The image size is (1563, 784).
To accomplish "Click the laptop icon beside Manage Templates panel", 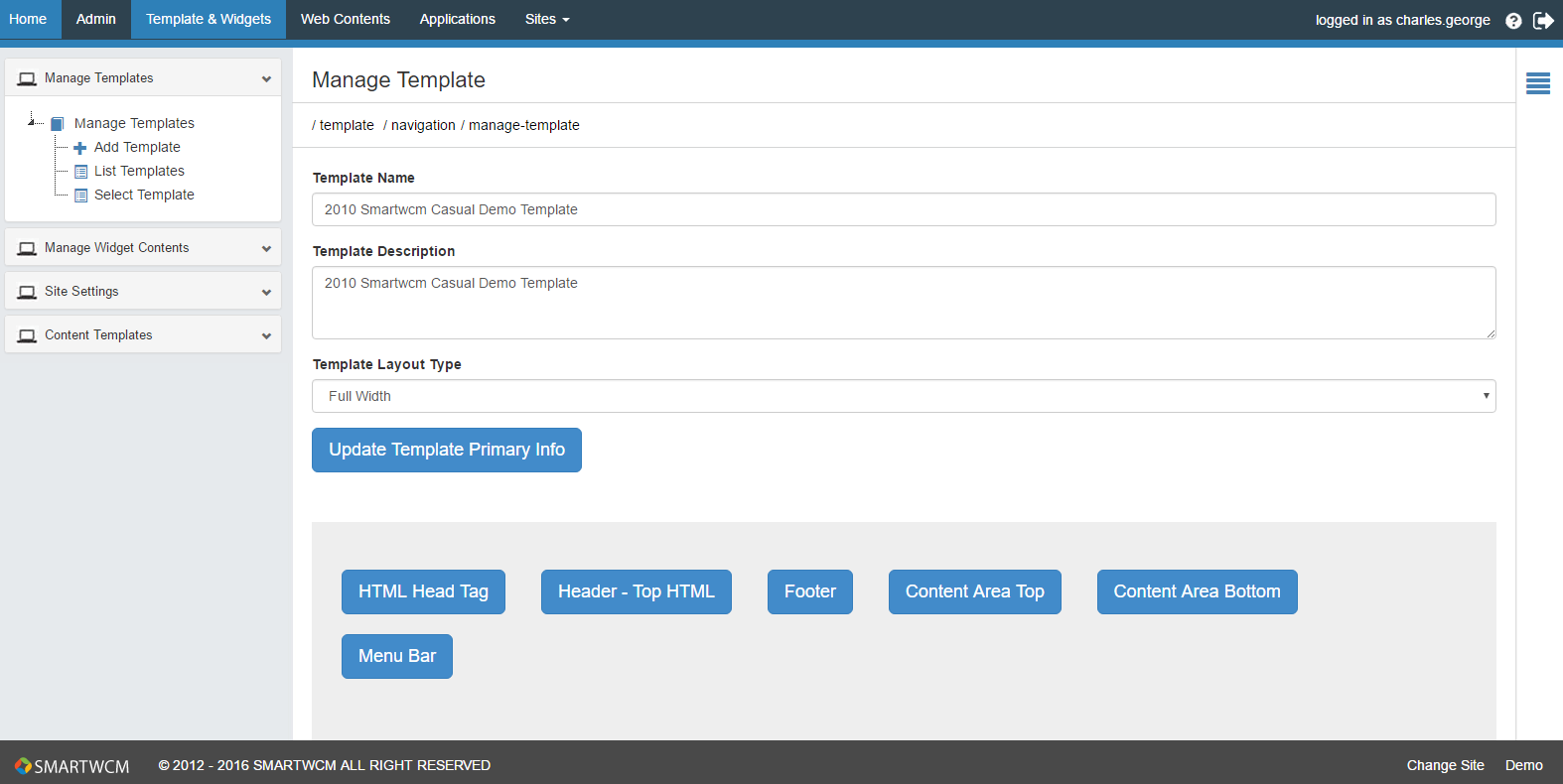I will 27,78.
